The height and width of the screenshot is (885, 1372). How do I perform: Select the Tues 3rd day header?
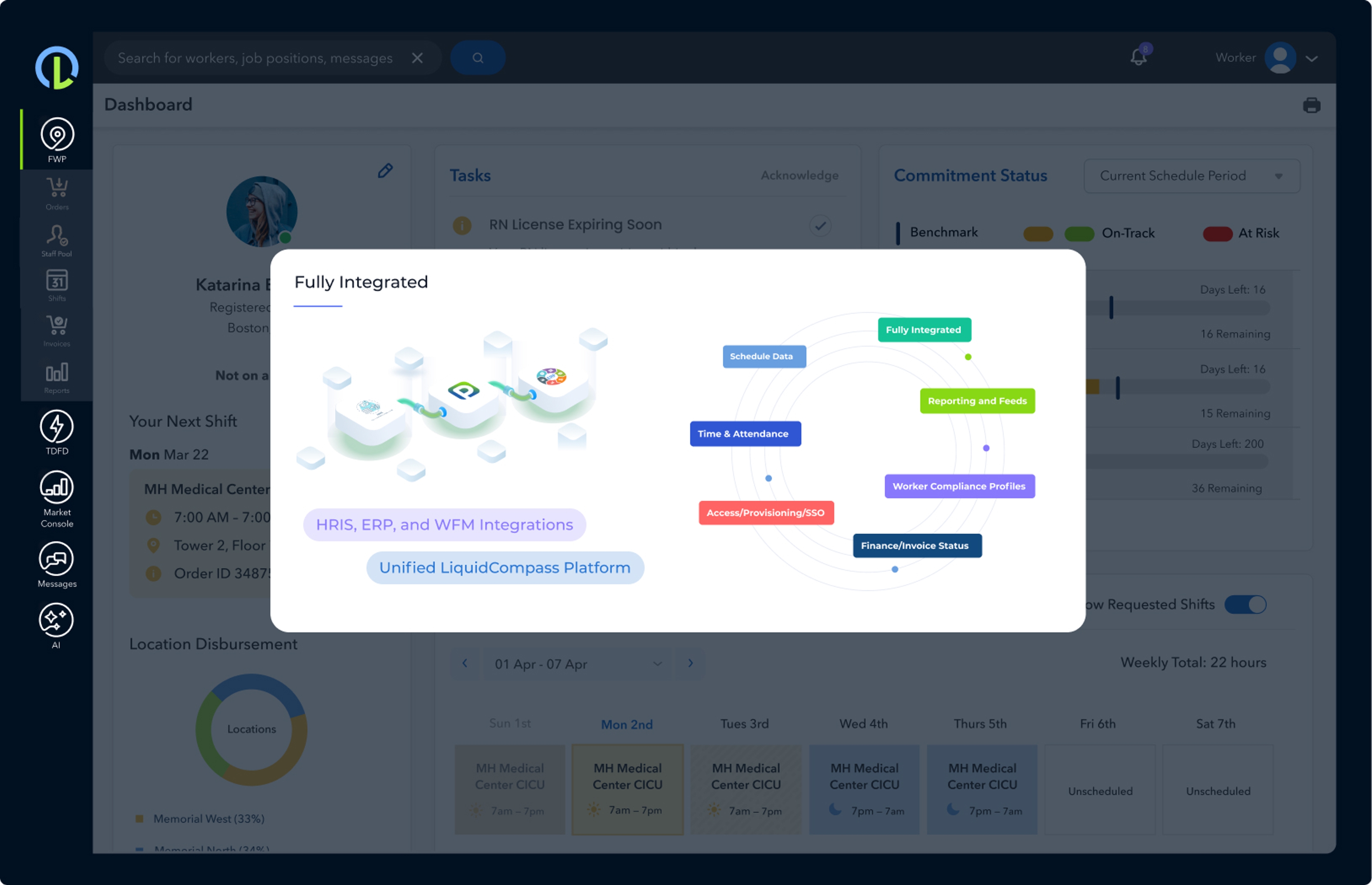[745, 724]
